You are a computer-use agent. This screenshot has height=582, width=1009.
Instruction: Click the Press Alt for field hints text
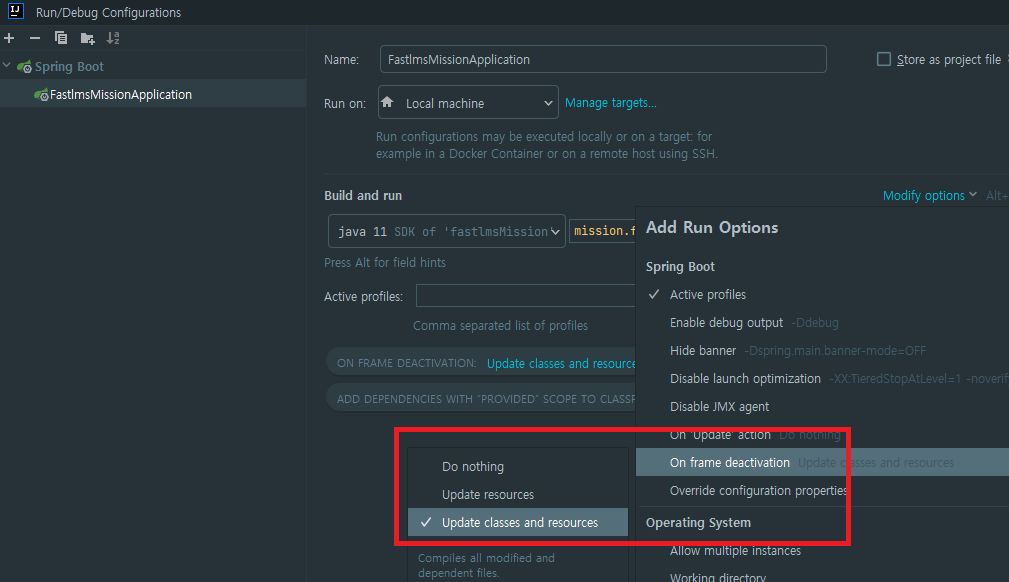coord(385,263)
